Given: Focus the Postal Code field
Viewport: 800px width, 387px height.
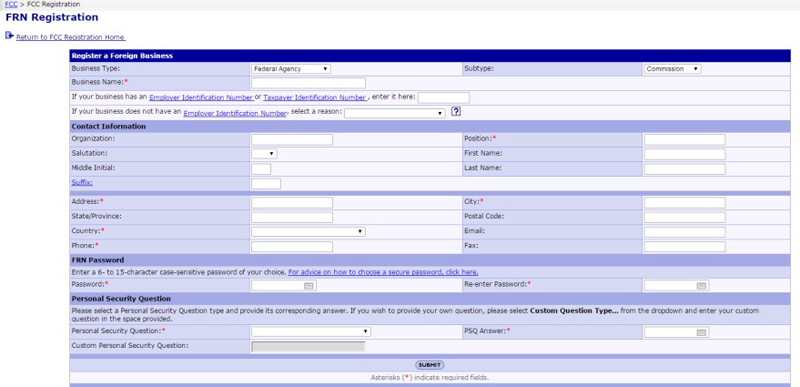Looking at the screenshot, I should (685, 217).
